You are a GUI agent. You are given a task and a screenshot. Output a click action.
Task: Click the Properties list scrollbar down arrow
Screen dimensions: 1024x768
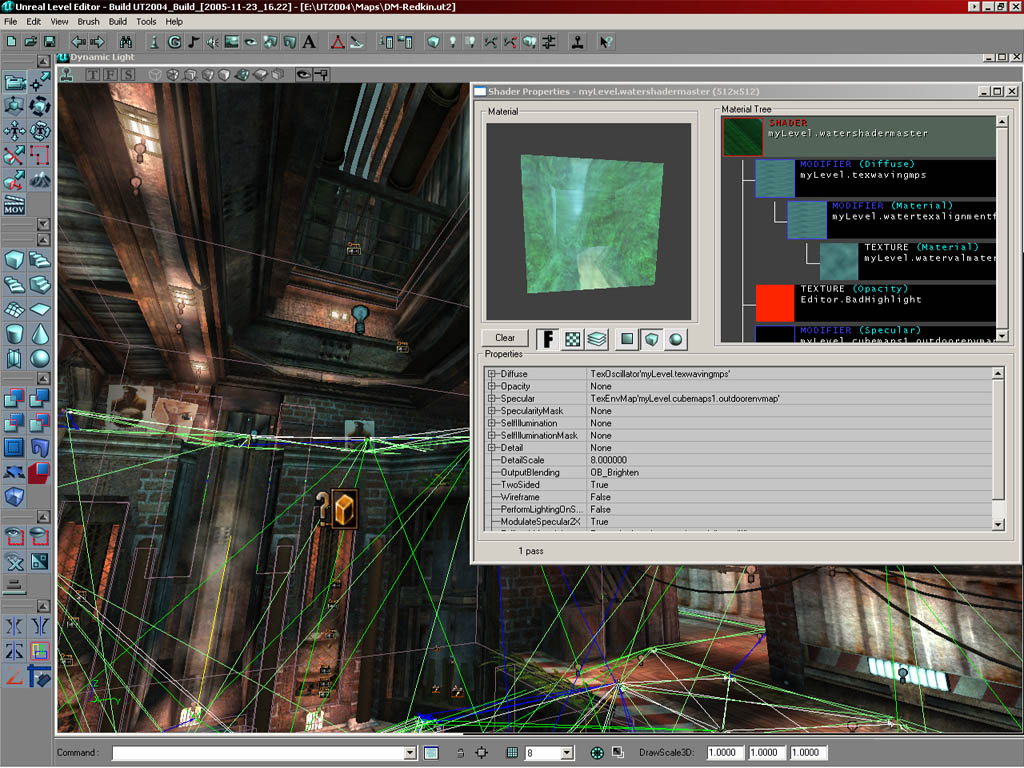pyautogui.click(x=998, y=524)
